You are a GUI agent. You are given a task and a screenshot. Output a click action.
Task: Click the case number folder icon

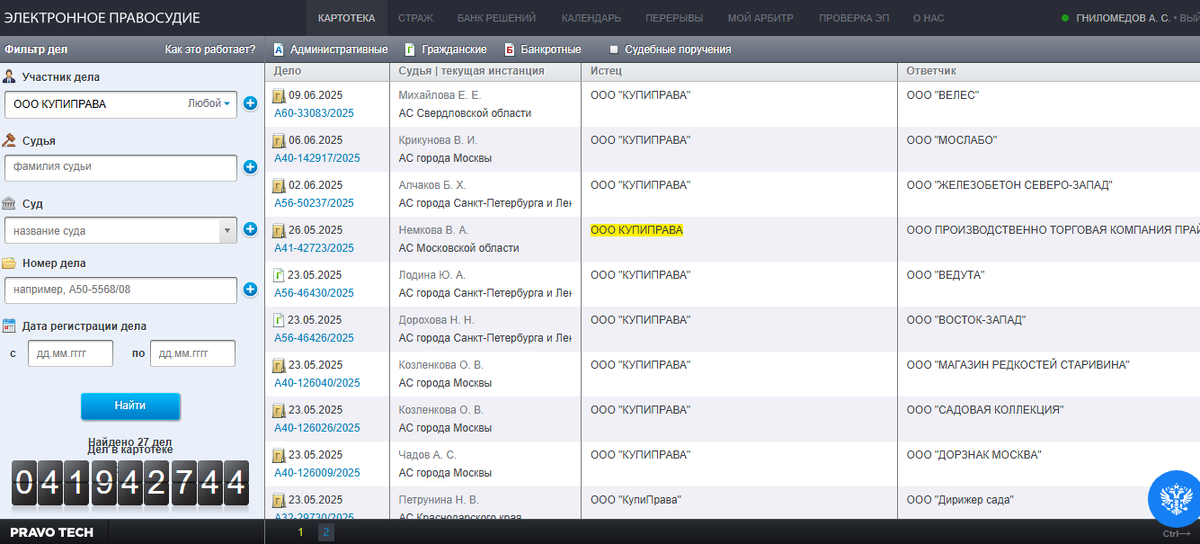click(x=9, y=264)
